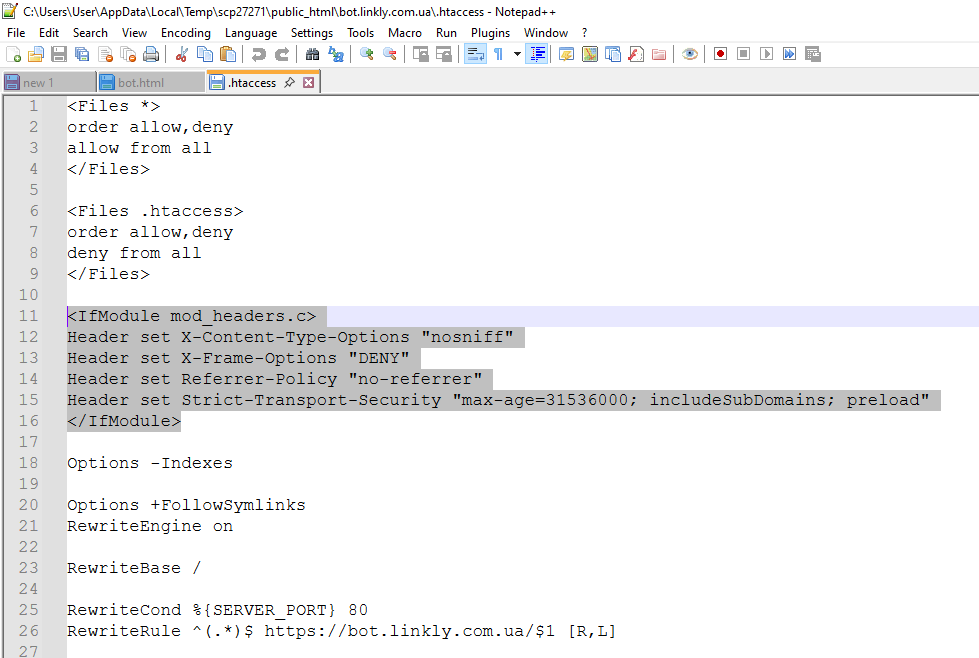
Task: Stop macro recording button
Action: click(x=743, y=54)
